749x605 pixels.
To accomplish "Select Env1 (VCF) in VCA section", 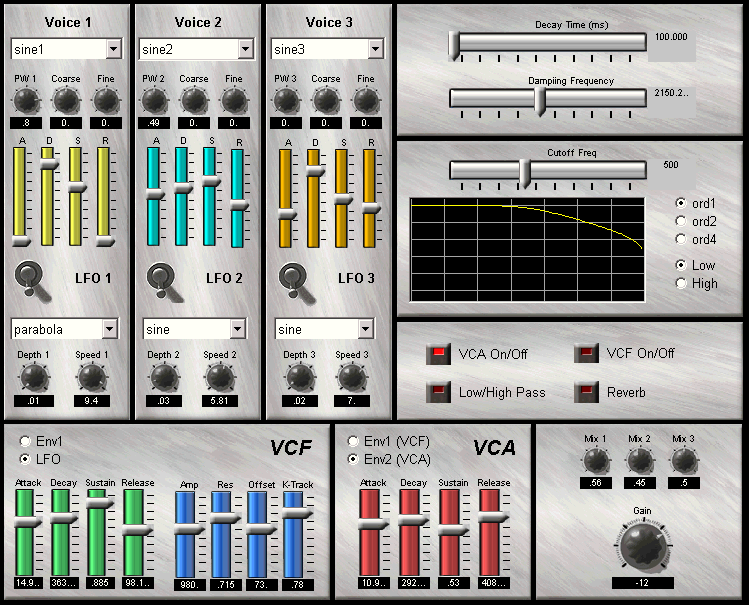I will coord(353,441).
